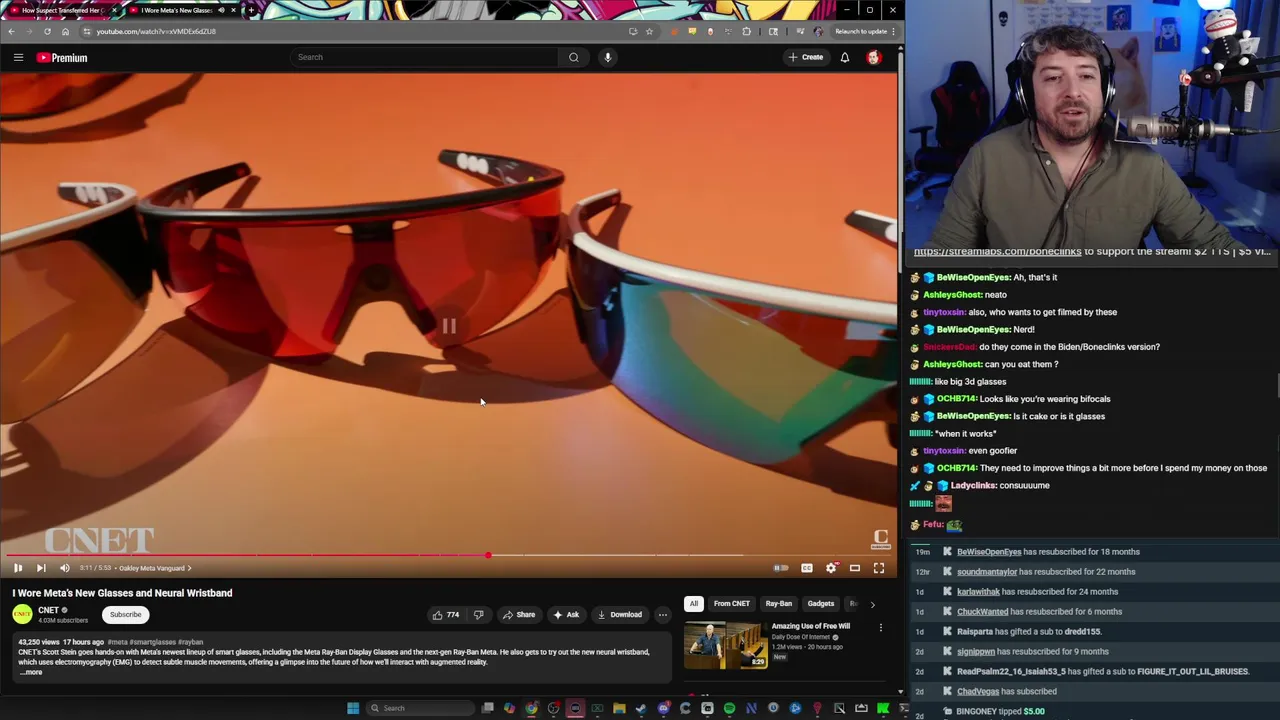The width and height of the screenshot is (1280, 720).
Task: Bookmark this page with the star
Action: 649,31
